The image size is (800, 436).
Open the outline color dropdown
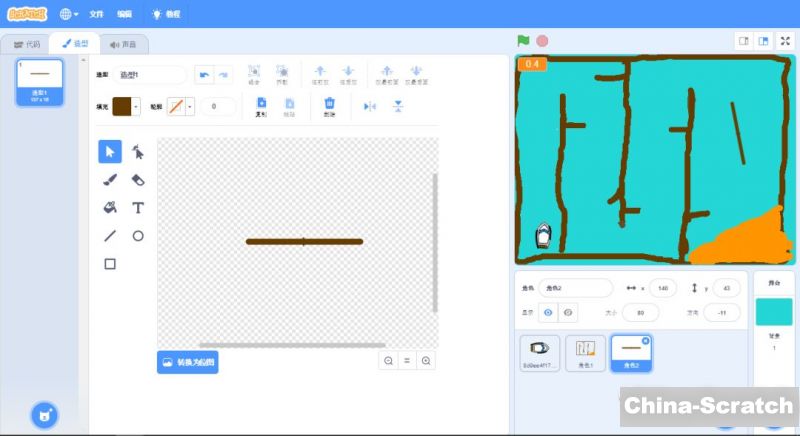[190, 106]
